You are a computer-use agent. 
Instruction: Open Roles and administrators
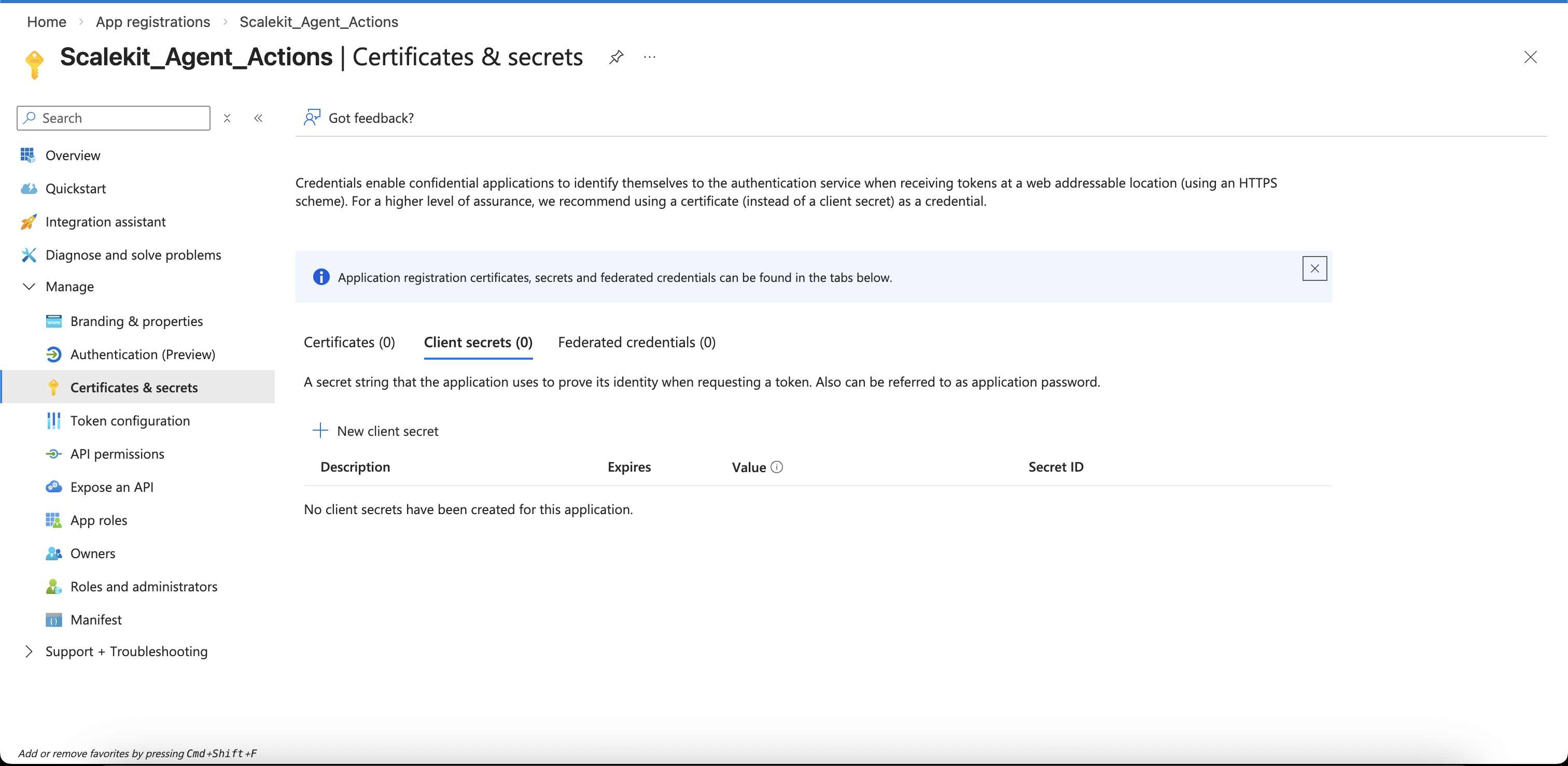click(144, 587)
